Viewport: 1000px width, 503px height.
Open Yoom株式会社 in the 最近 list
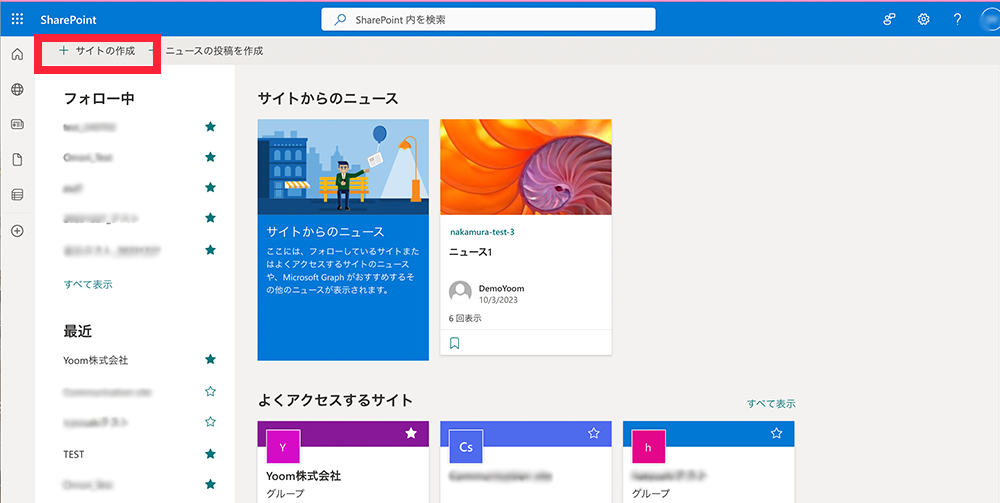click(96, 360)
